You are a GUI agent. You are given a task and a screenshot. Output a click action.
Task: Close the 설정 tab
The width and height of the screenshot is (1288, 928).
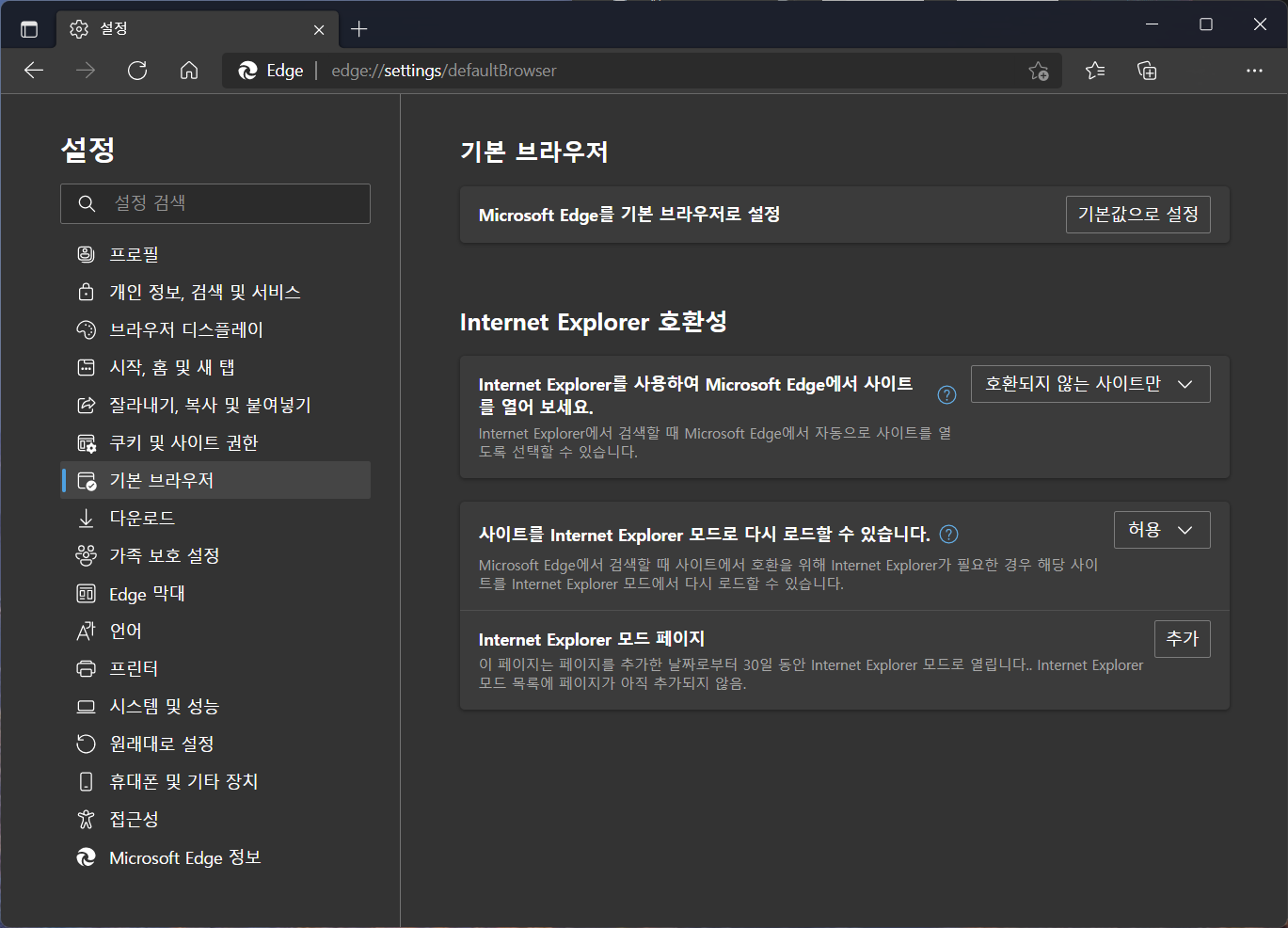tap(319, 29)
